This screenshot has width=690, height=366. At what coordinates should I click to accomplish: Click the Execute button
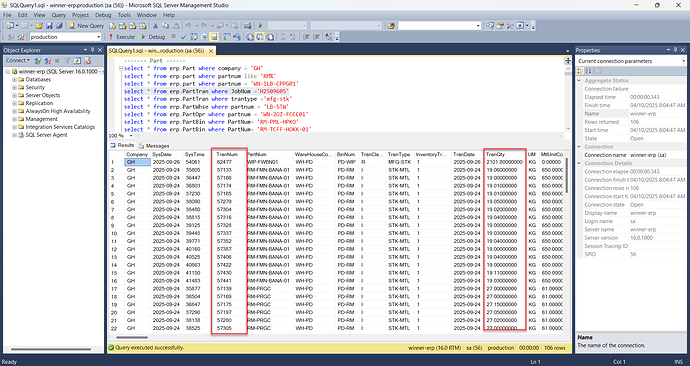121,37
